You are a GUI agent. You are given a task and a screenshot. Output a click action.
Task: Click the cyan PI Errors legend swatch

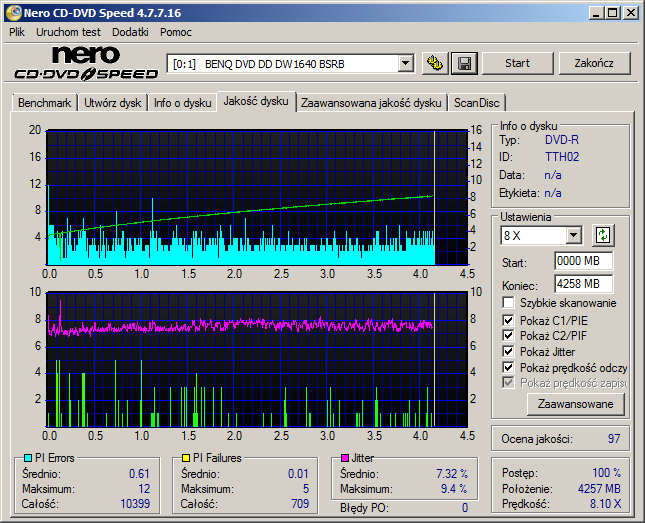[x=28, y=458]
